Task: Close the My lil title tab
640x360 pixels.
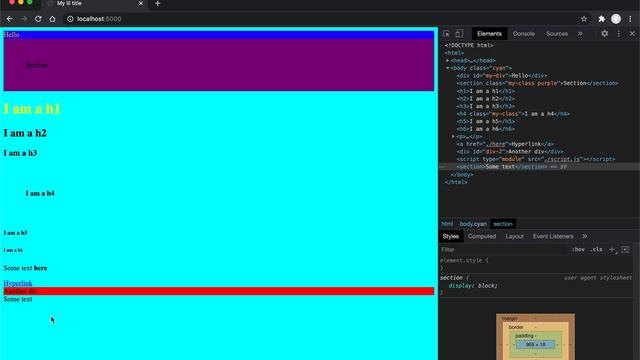Action: click(141, 3)
